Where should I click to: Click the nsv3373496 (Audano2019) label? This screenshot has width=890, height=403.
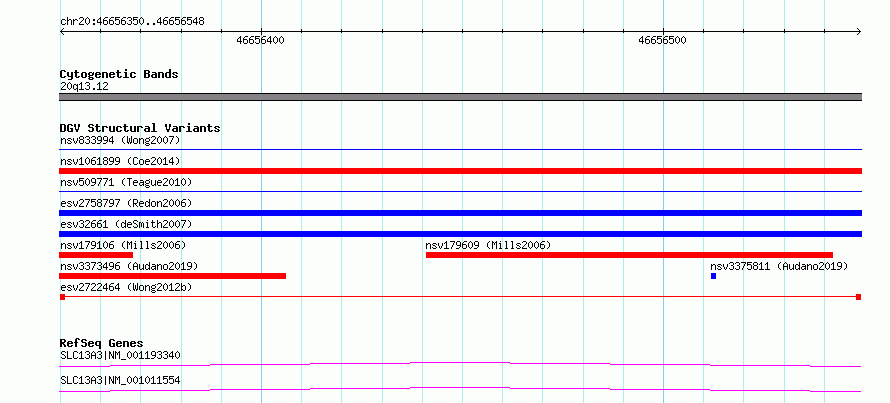pos(129,266)
